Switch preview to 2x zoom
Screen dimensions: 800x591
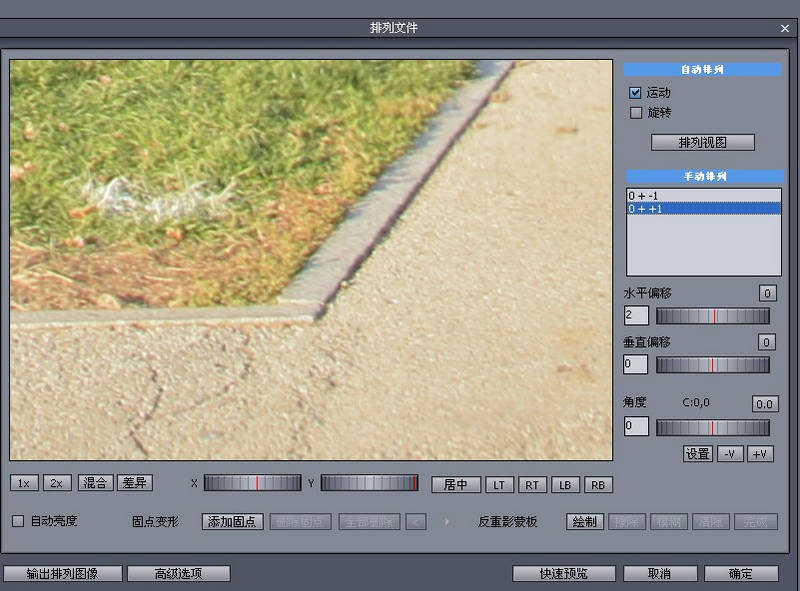pyautogui.click(x=58, y=483)
